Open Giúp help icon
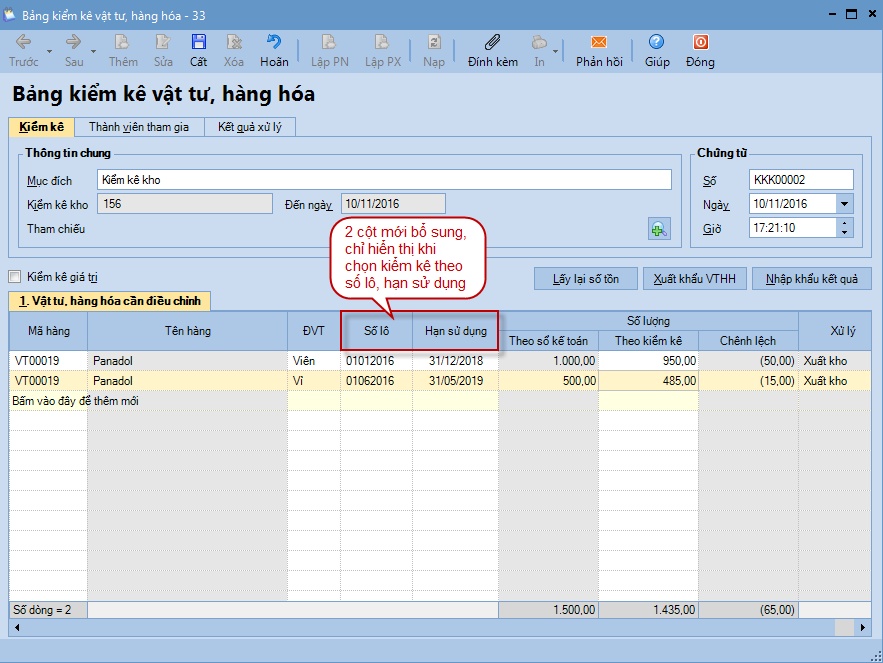883x663 pixels. click(x=656, y=43)
